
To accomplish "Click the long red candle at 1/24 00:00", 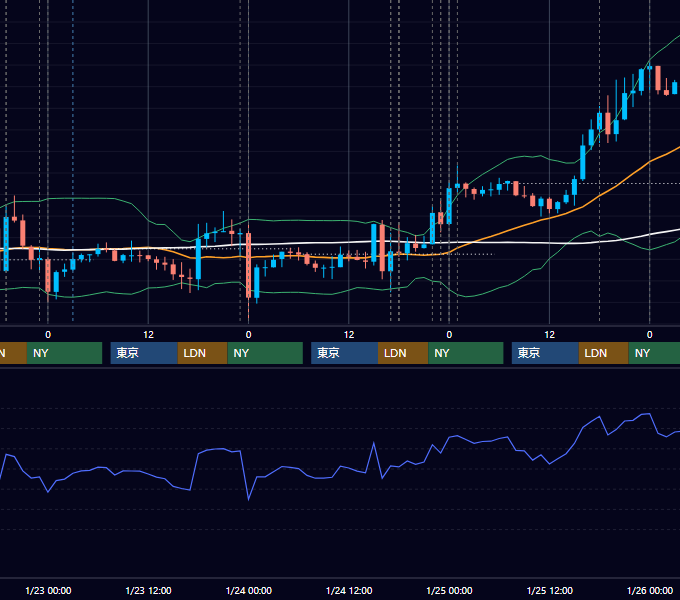I will tap(248, 265).
